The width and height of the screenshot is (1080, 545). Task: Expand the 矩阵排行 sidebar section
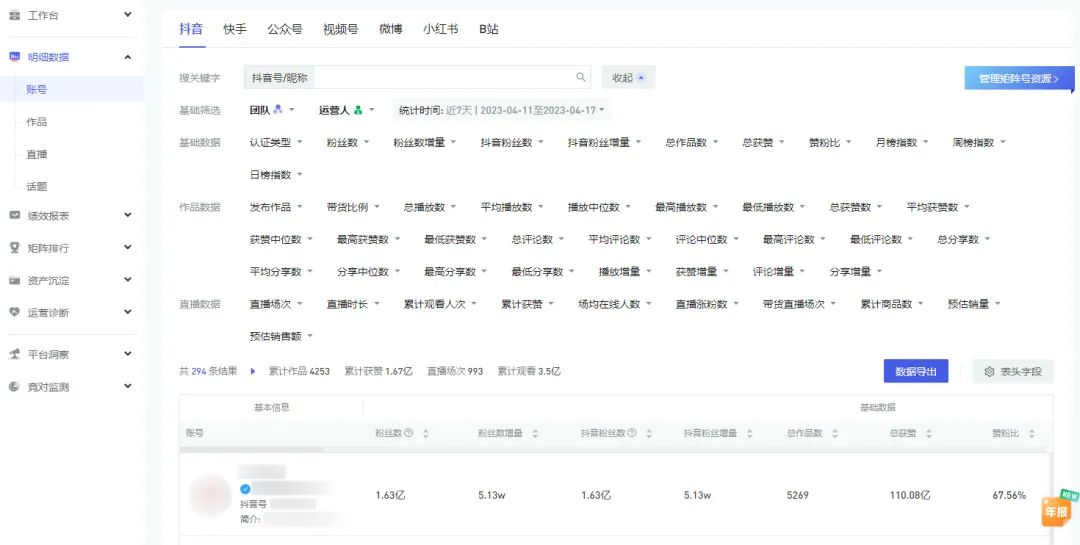click(x=127, y=247)
